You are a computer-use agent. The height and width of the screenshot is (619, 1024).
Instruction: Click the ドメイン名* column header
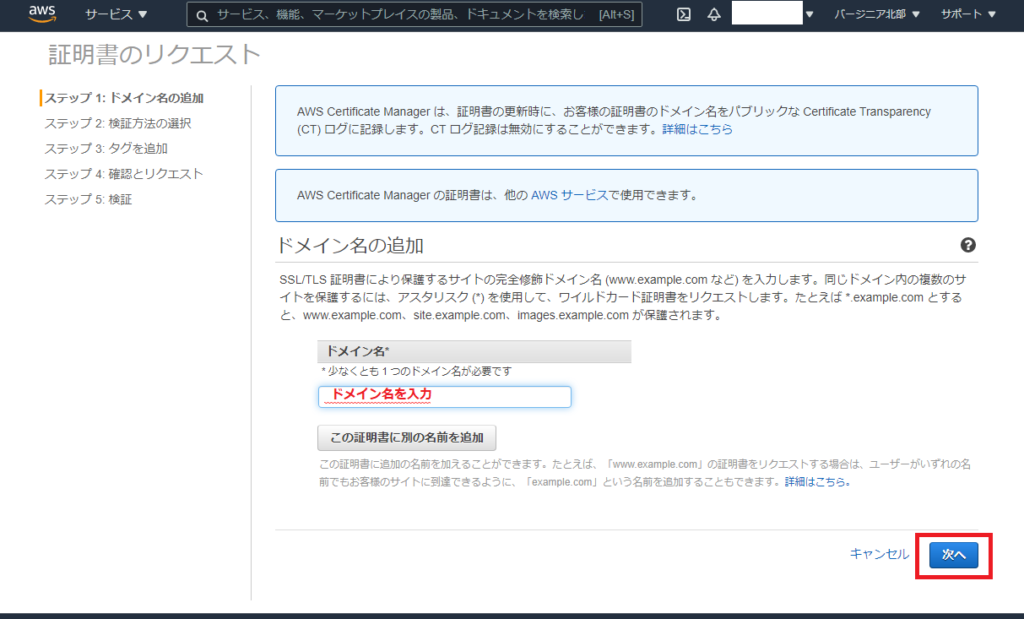coord(474,351)
